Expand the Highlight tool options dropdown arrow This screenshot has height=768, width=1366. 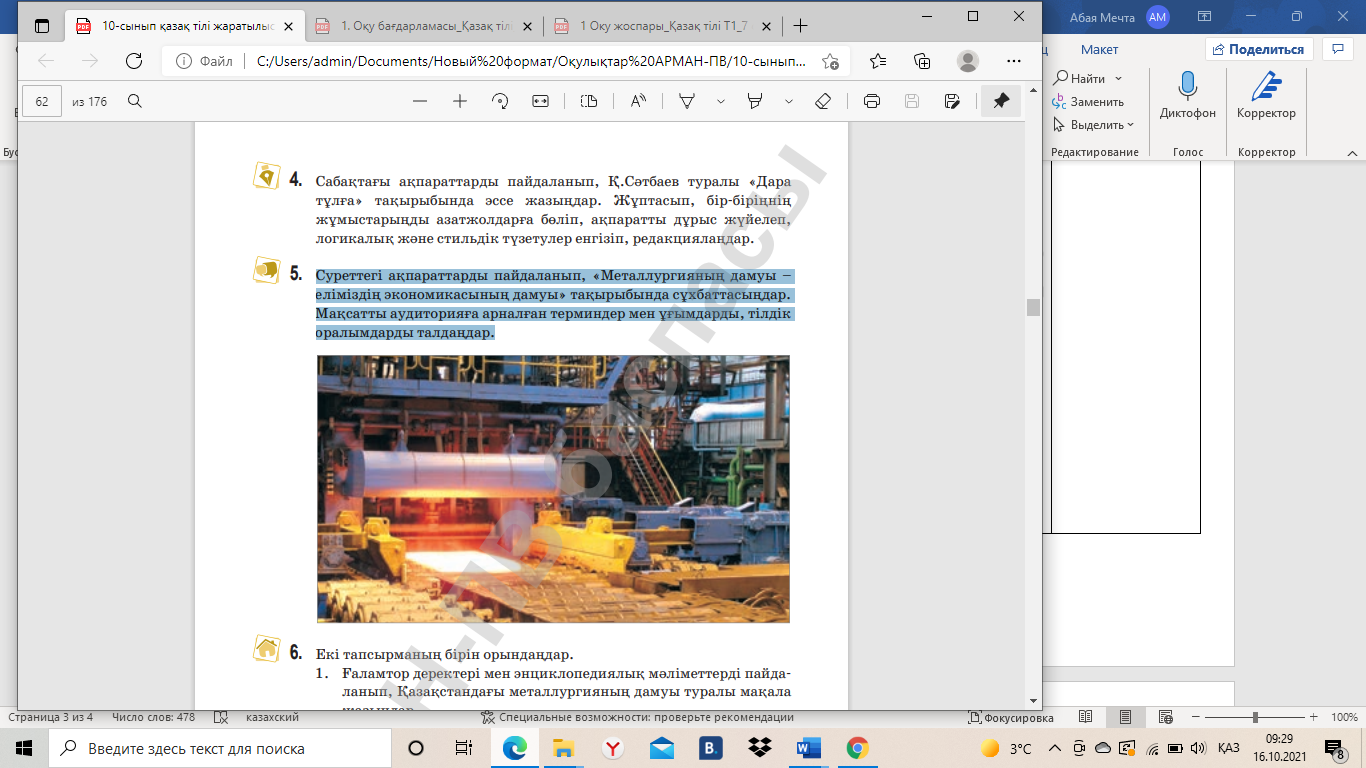point(789,101)
